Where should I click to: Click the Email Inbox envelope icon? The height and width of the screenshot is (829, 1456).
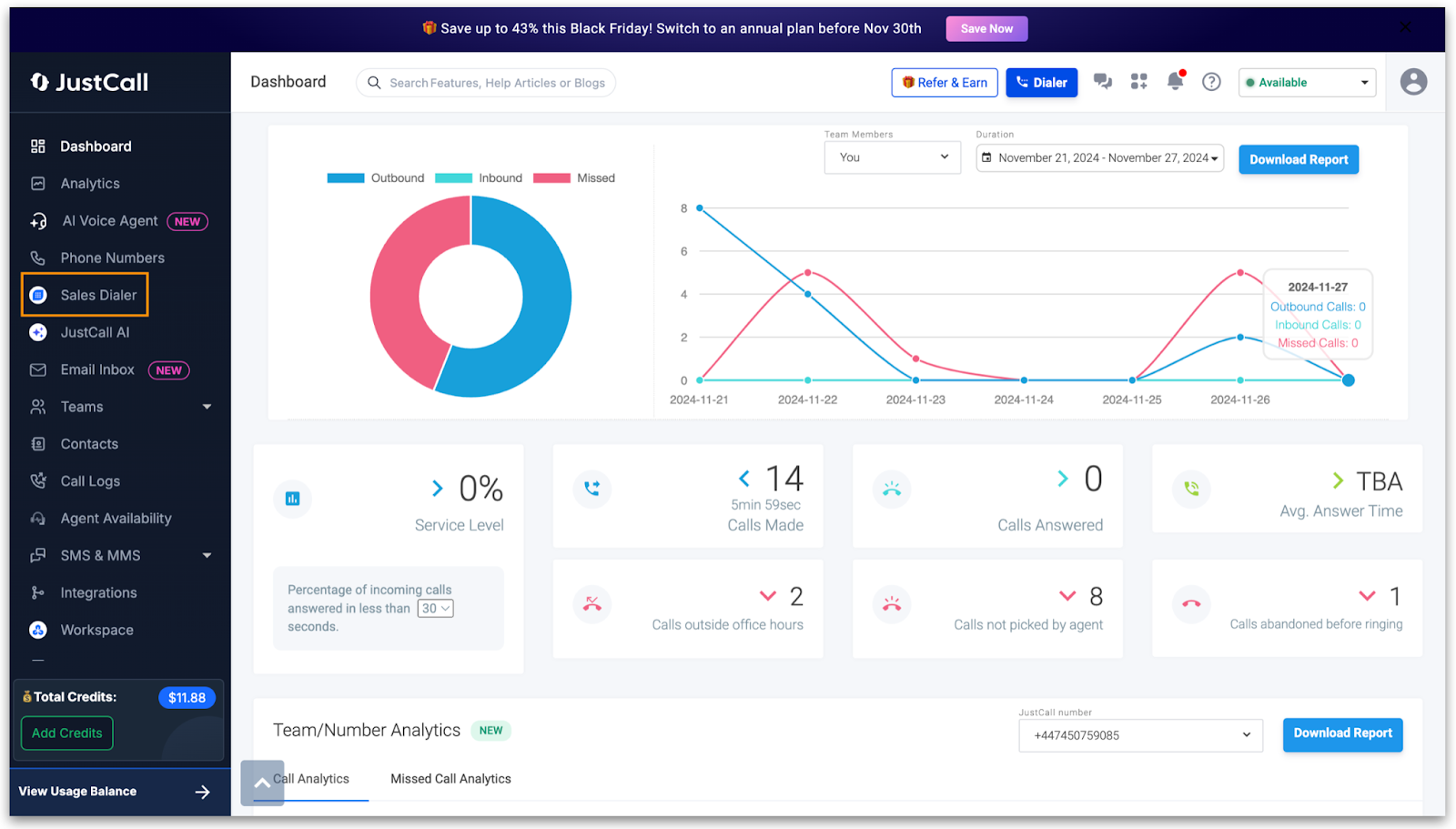pyautogui.click(x=38, y=369)
